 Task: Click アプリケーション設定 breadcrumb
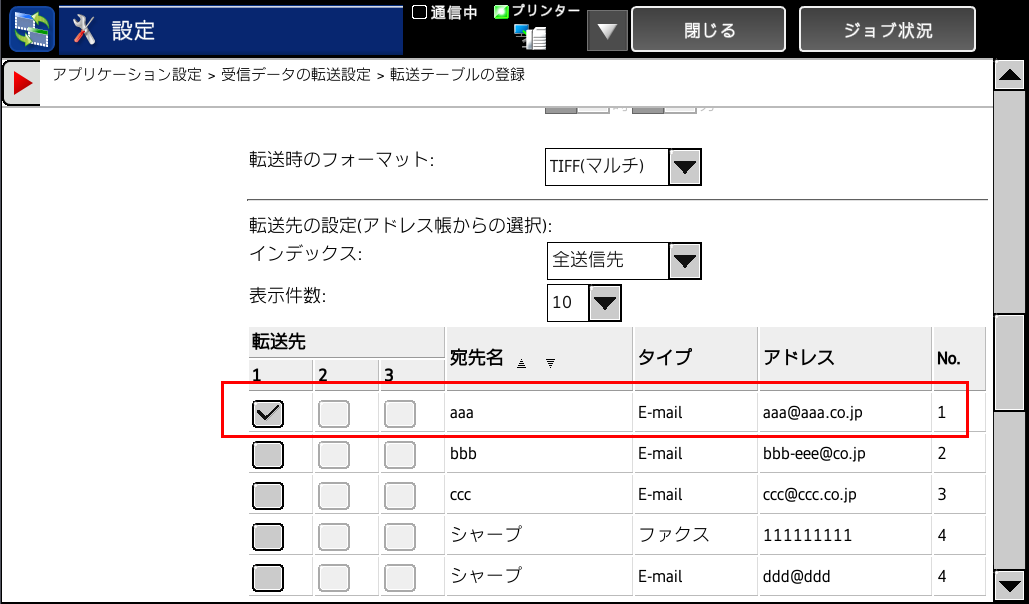coord(127,75)
